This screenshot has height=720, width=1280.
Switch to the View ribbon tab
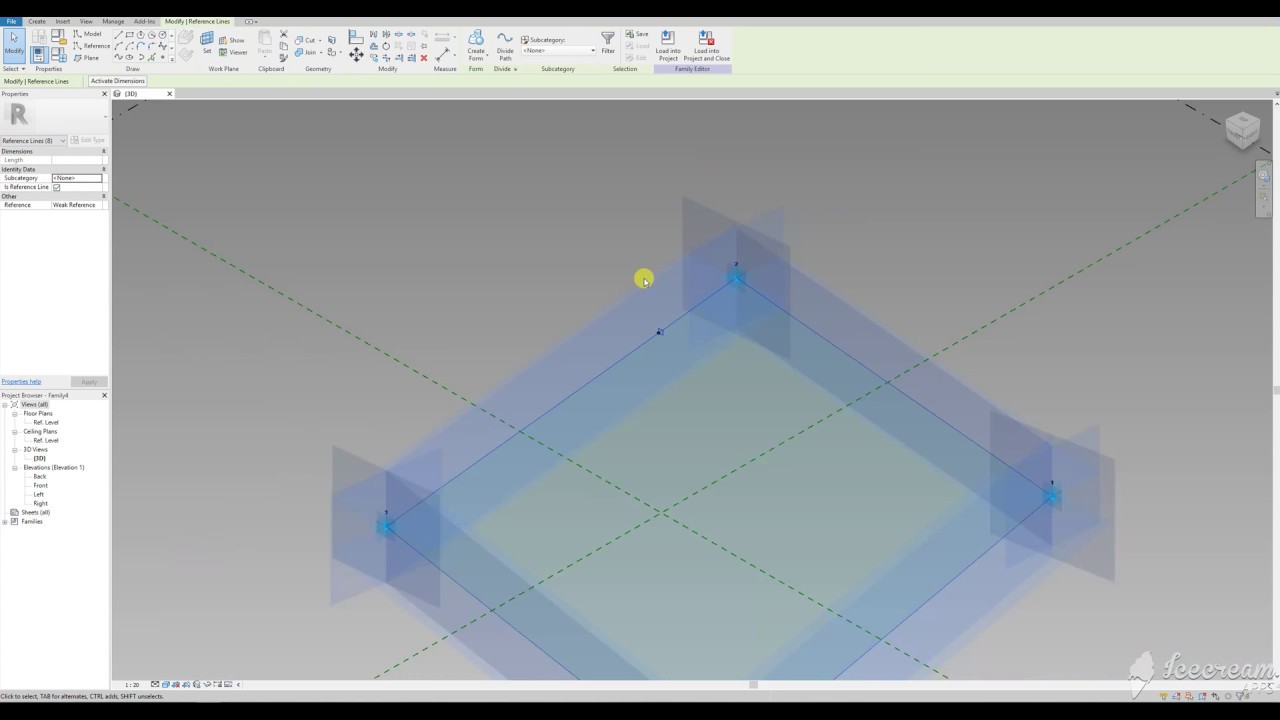click(x=86, y=21)
